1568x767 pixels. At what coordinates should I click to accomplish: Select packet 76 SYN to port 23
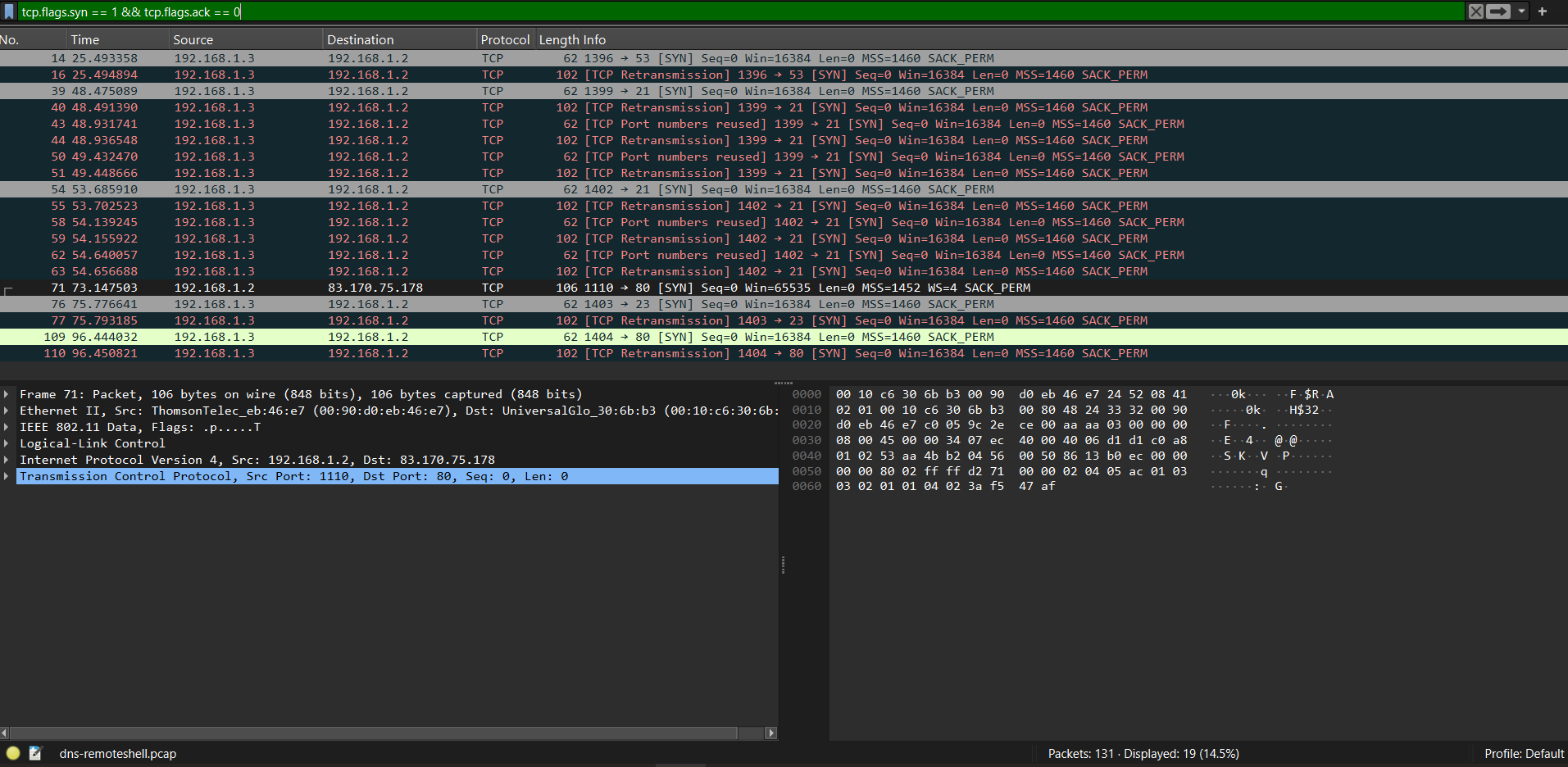tap(784, 304)
